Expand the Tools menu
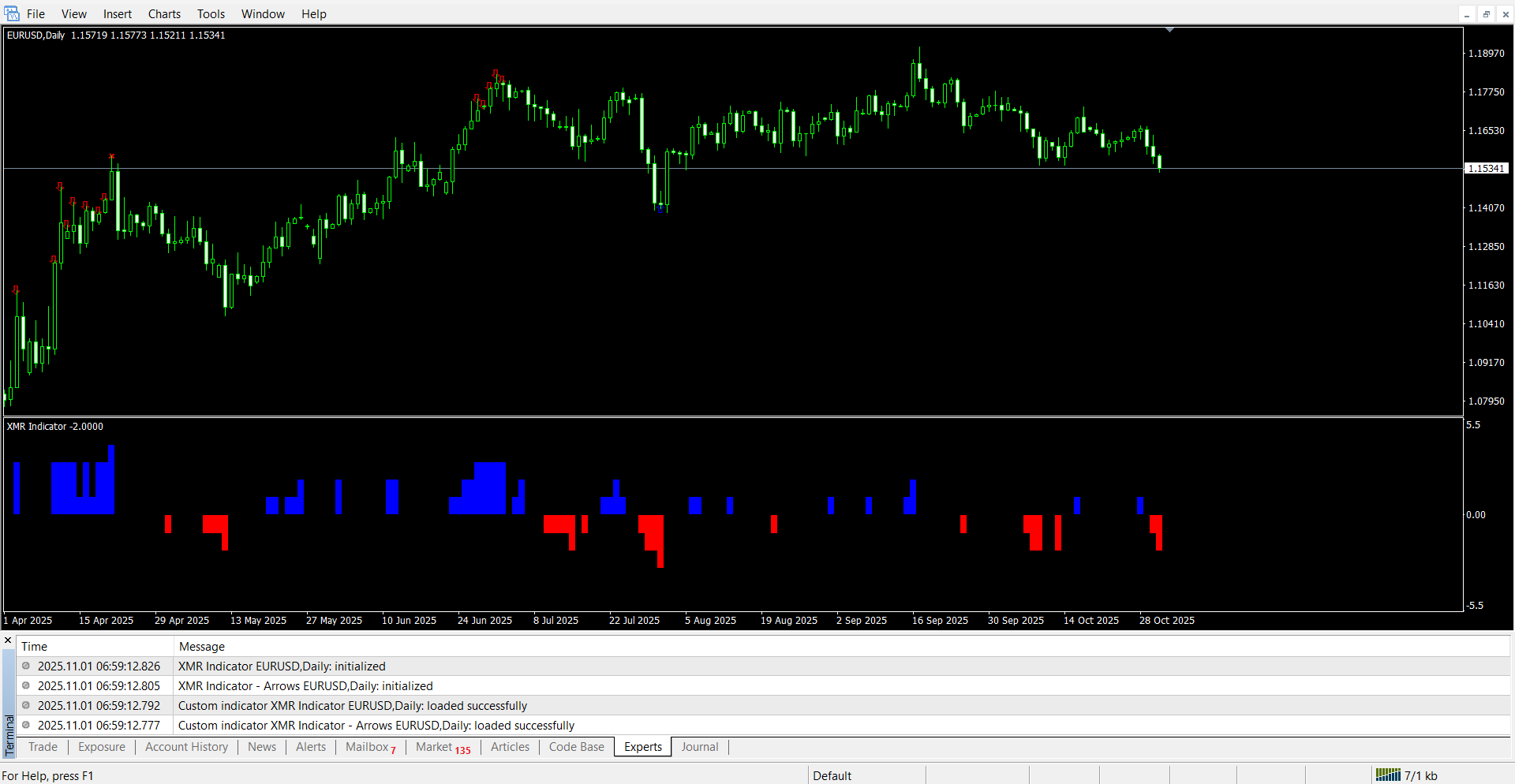The height and width of the screenshot is (784, 1515). click(x=211, y=14)
